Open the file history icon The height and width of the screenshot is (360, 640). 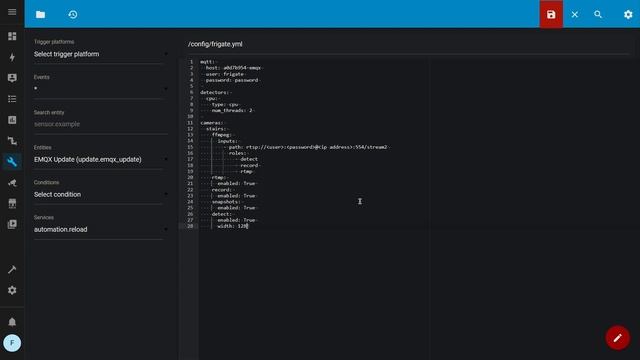click(x=73, y=15)
